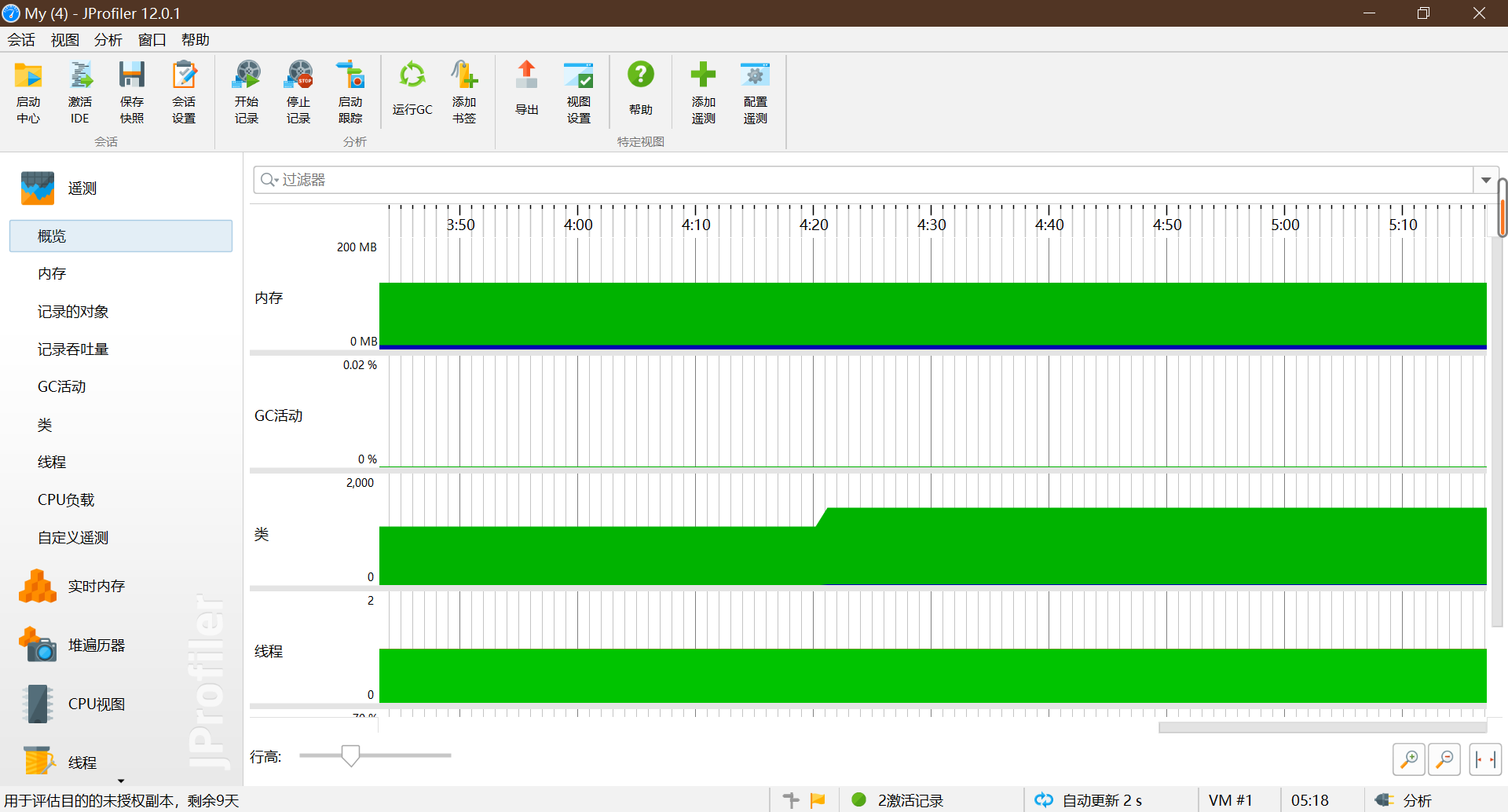Launch tracking via 启动跟踪
The width and height of the screenshot is (1508, 812).
point(350,93)
